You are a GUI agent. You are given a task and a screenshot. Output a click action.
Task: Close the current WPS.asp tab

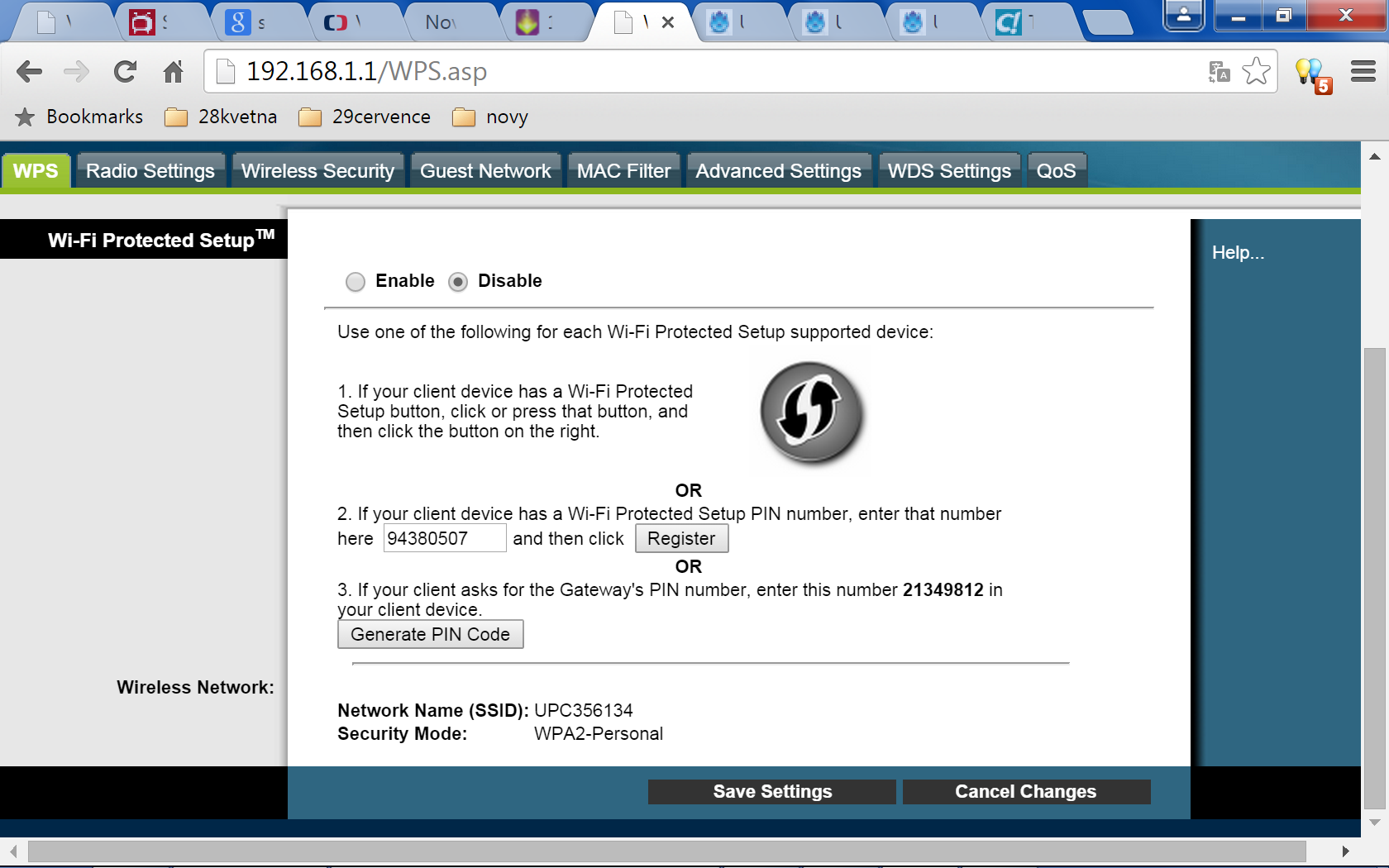[668, 22]
